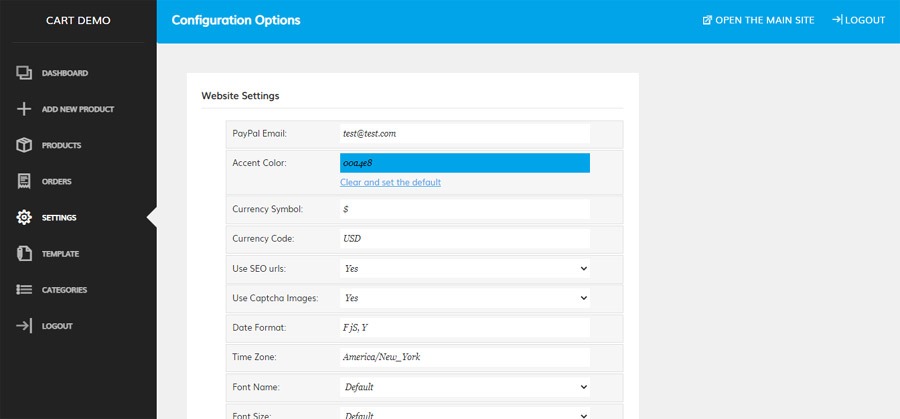This screenshot has height=419, width=900.
Task: Expand the Use SEO urls dropdown
Action: (x=464, y=269)
